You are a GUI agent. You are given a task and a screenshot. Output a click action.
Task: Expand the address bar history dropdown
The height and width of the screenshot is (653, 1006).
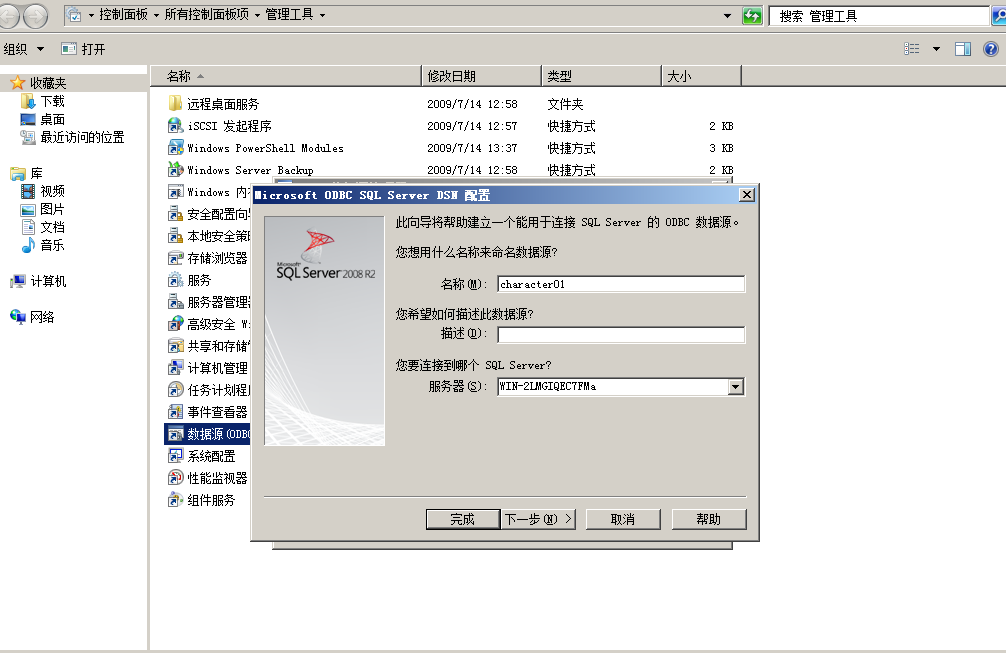pos(727,15)
